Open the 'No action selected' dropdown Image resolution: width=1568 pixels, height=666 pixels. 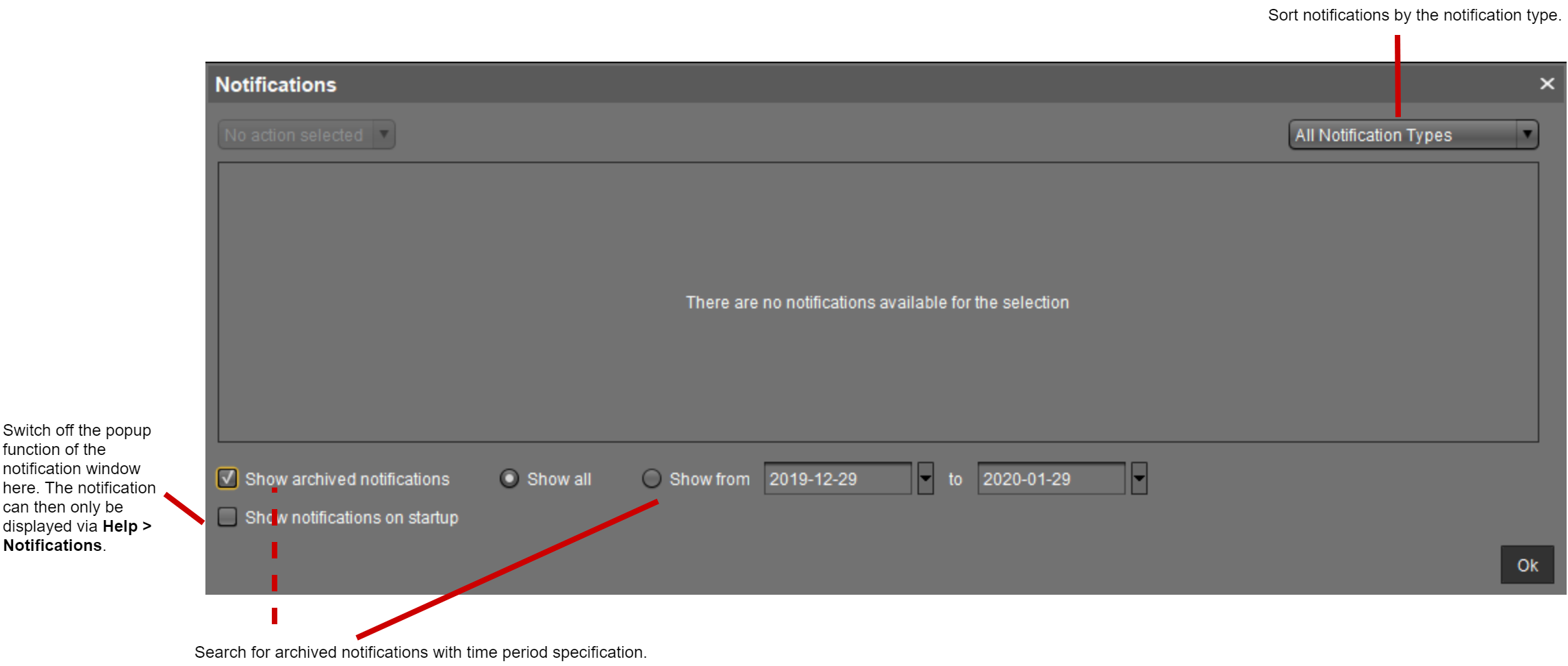294,135
